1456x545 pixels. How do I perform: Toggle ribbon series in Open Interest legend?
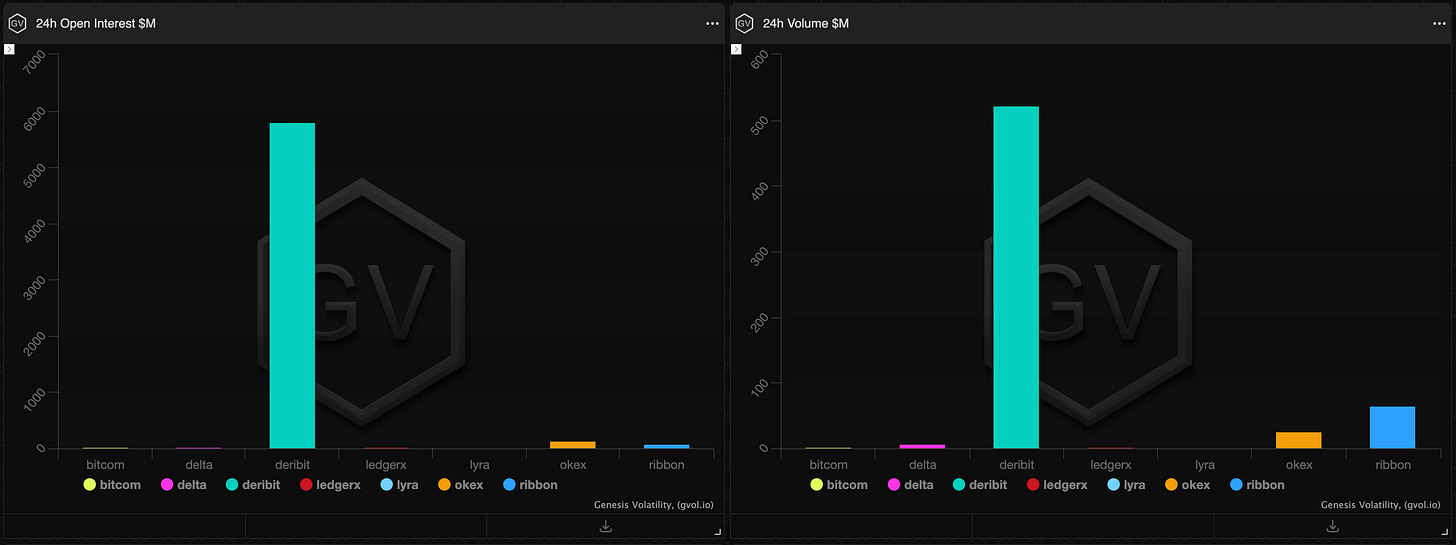(x=530, y=485)
